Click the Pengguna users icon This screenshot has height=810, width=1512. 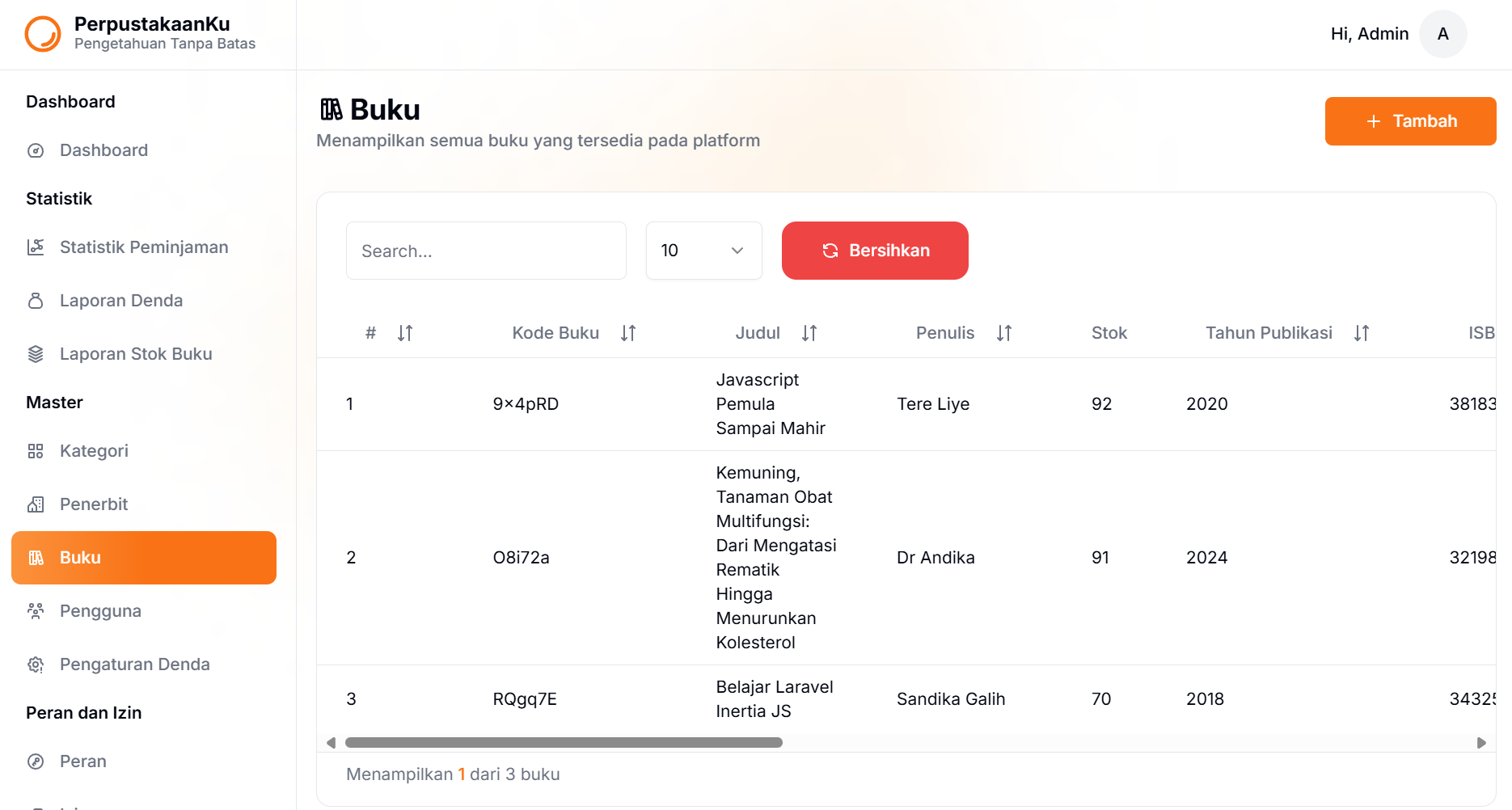click(x=36, y=611)
